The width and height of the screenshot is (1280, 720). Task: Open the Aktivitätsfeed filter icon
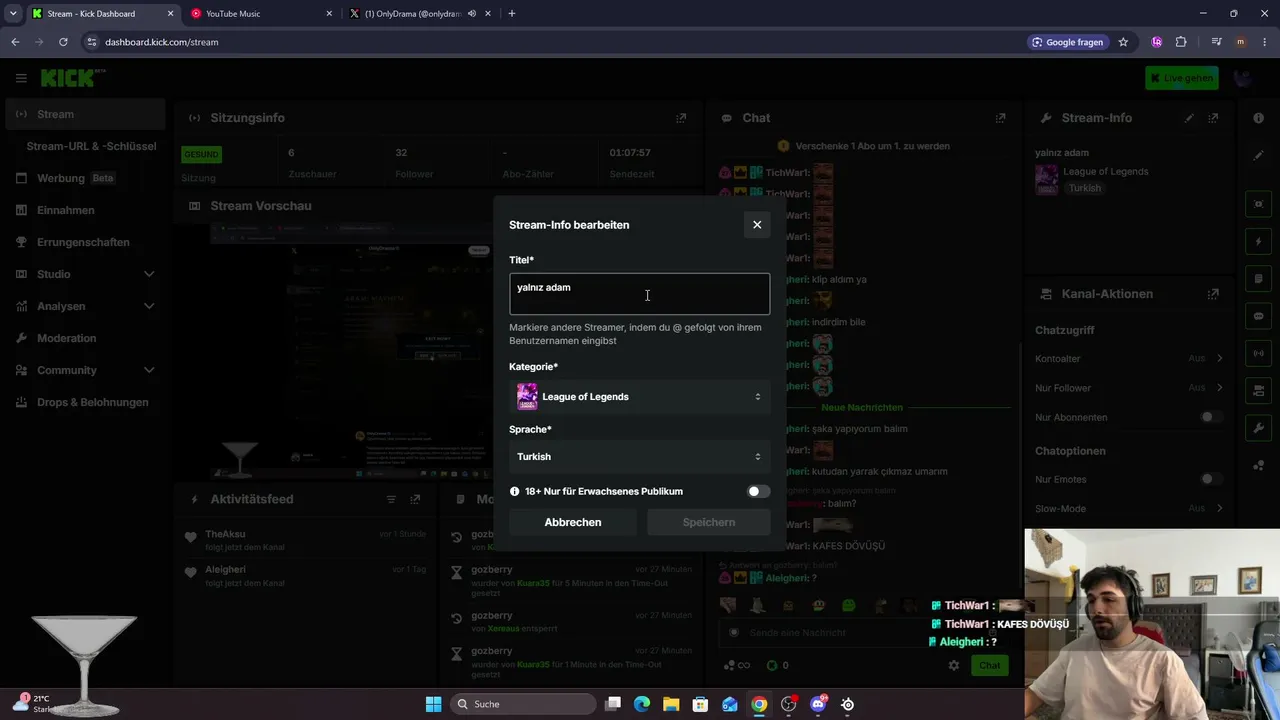(391, 499)
